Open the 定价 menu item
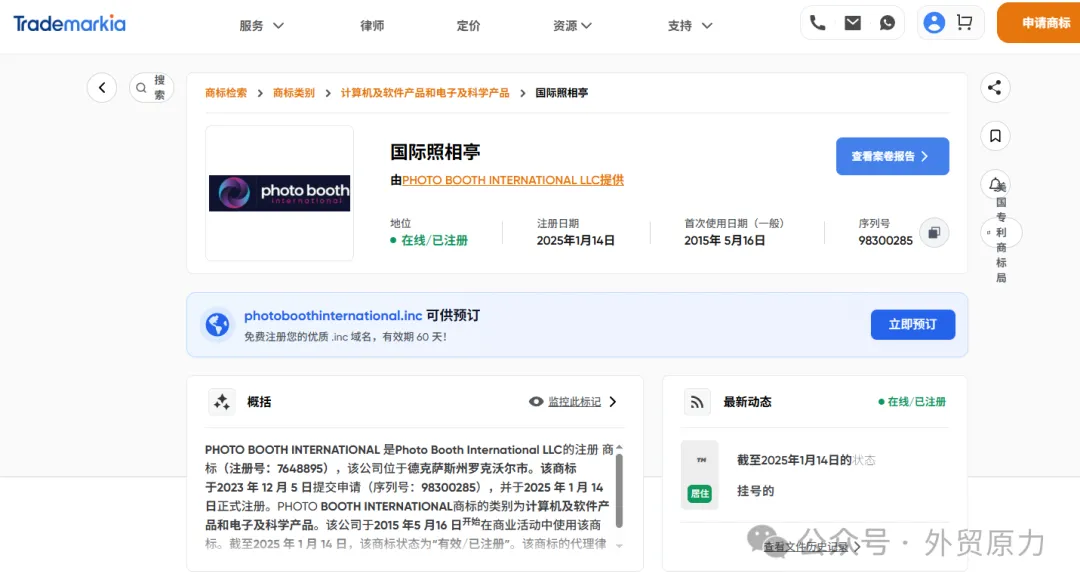This screenshot has width=1080, height=586. [x=468, y=25]
